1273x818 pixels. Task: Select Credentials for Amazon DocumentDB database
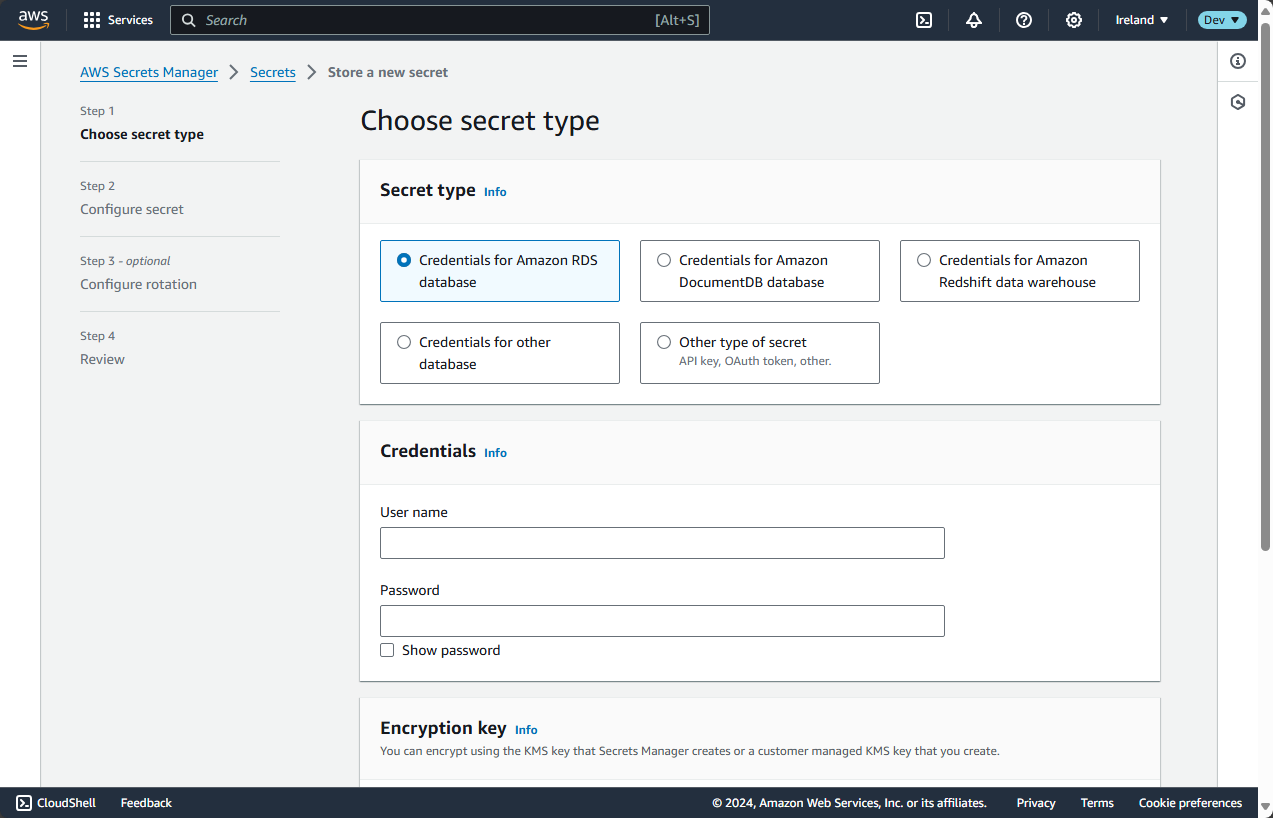pyautogui.click(x=664, y=260)
